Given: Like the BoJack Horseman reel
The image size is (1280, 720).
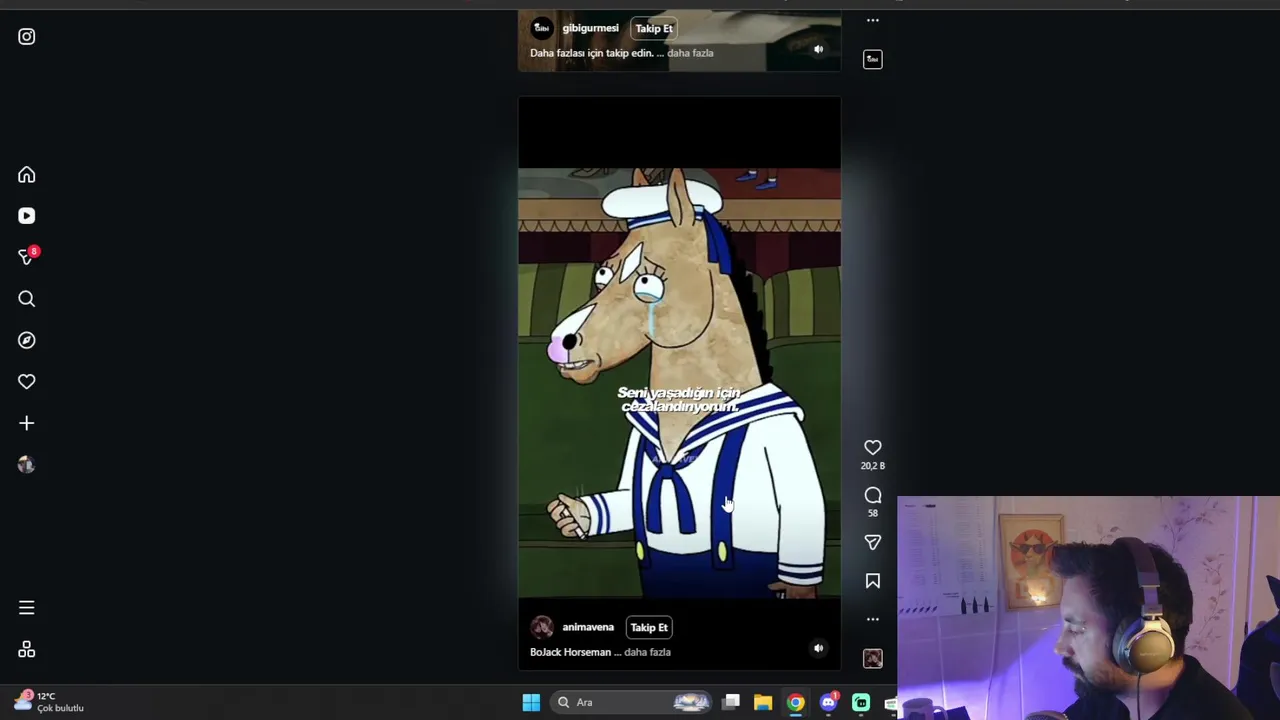Looking at the screenshot, I should click(x=873, y=447).
